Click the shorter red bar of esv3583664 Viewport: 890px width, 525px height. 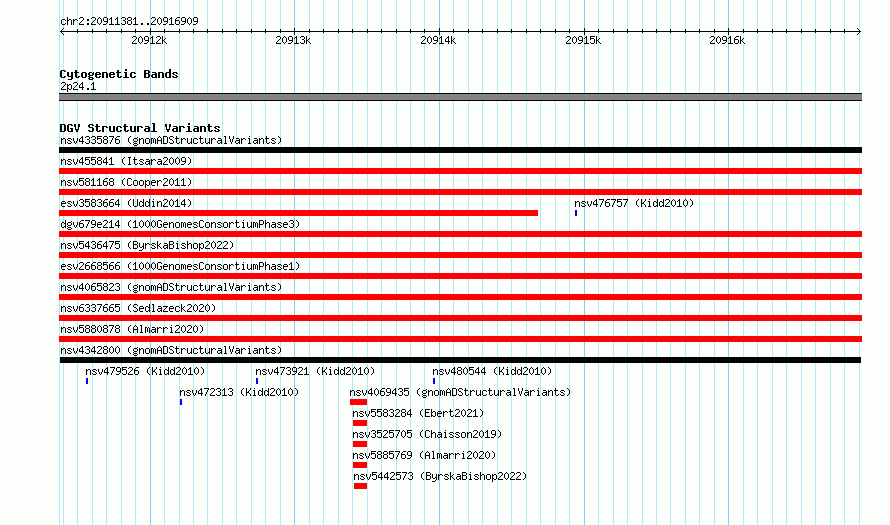[299, 213]
